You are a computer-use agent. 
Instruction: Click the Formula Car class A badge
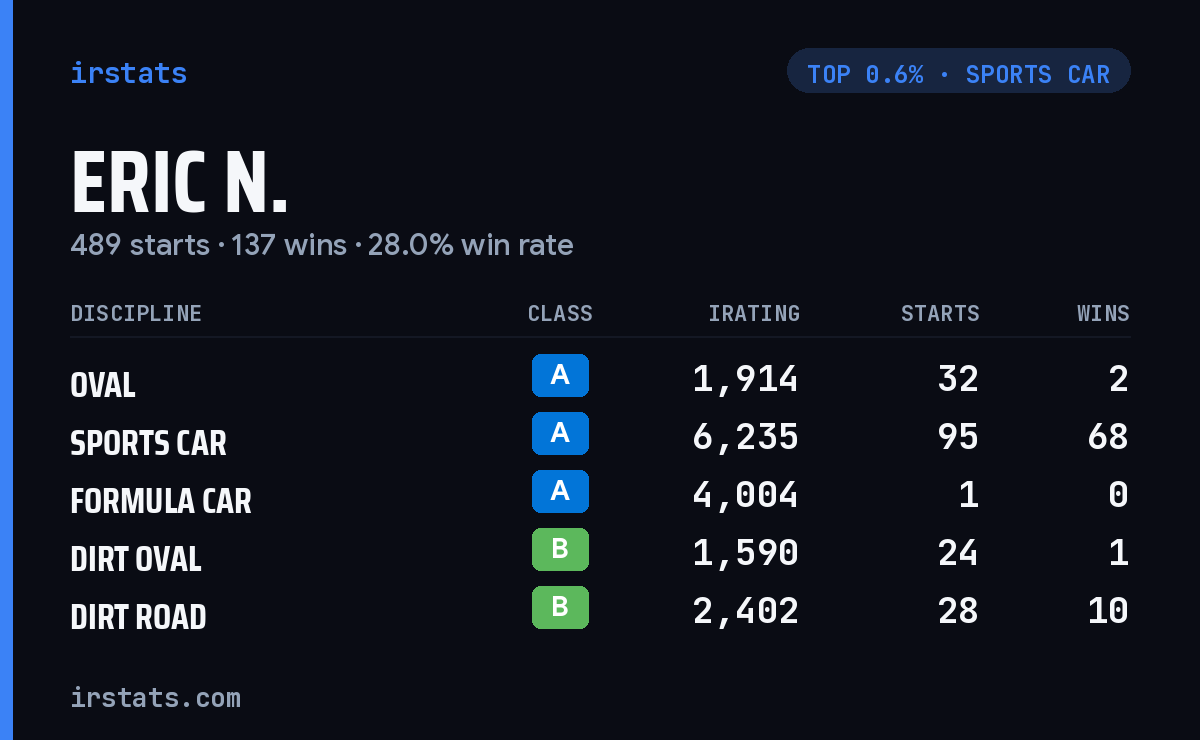pos(560,492)
